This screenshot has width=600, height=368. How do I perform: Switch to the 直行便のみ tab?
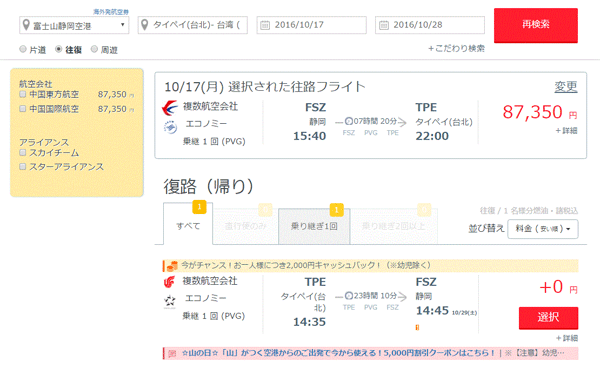point(245,226)
